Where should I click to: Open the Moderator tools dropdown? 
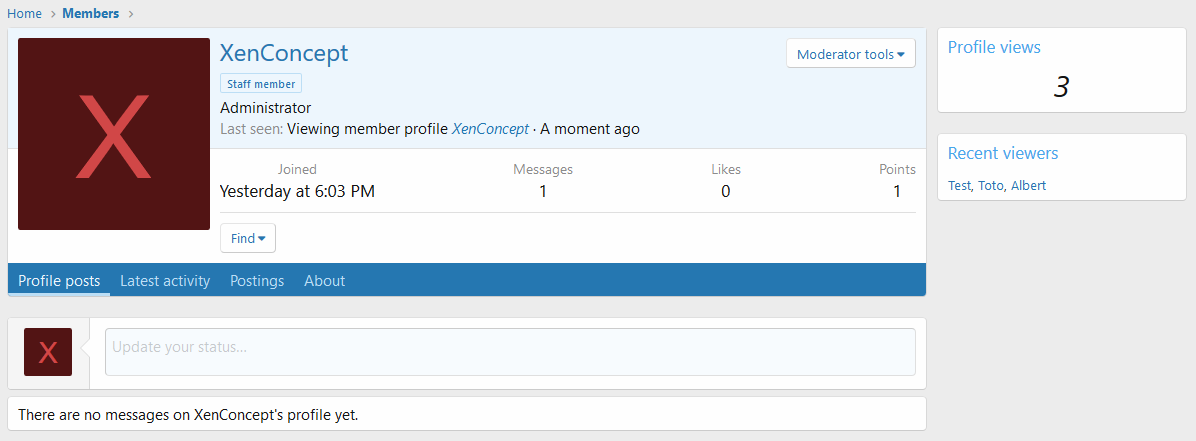[850, 54]
